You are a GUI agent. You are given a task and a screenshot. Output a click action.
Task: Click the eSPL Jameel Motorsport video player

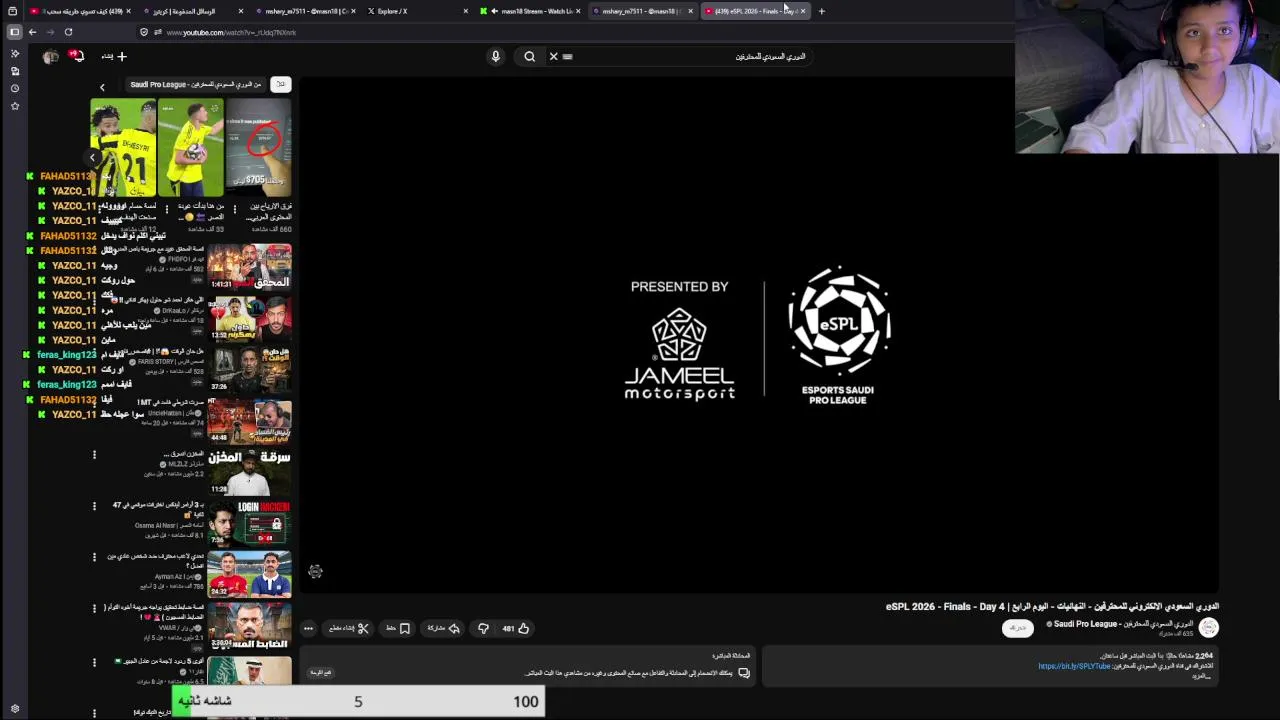pos(759,335)
